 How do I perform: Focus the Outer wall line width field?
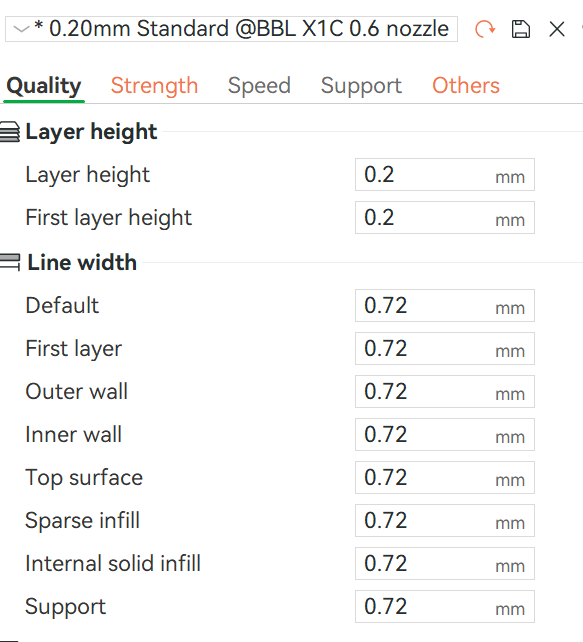[445, 391]
